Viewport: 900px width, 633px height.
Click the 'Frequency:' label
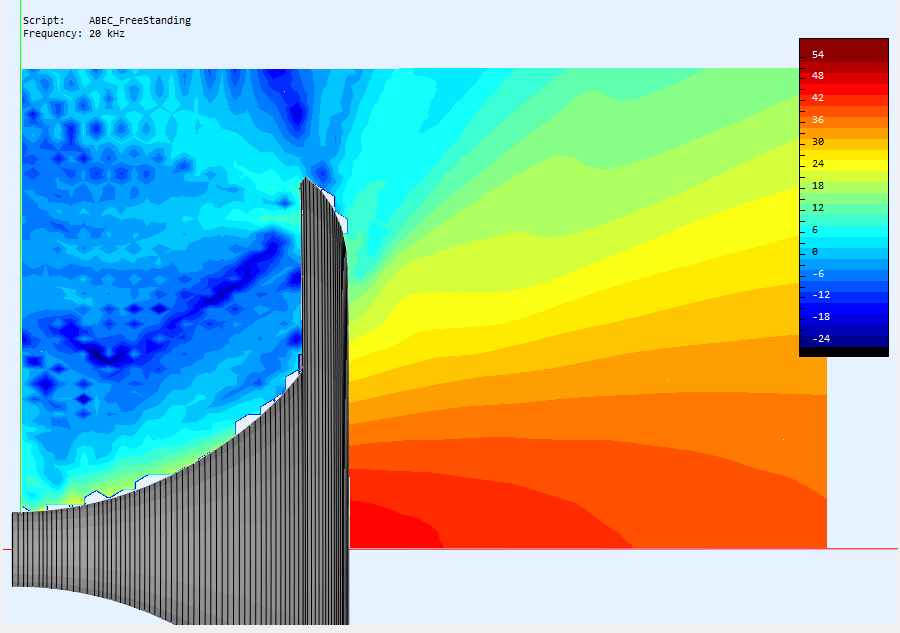[53, 34]
